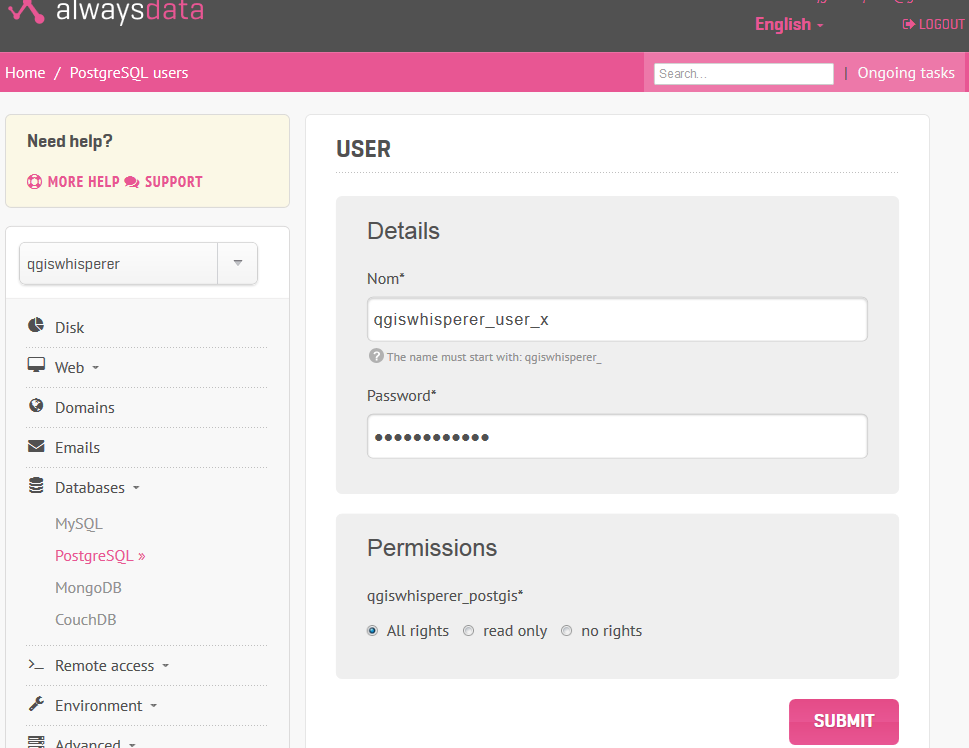Image resolution: width=969 pixels, height=748 pixels.
Task: Click the alwaysdata logo icon
Action: tap(27, 10)
